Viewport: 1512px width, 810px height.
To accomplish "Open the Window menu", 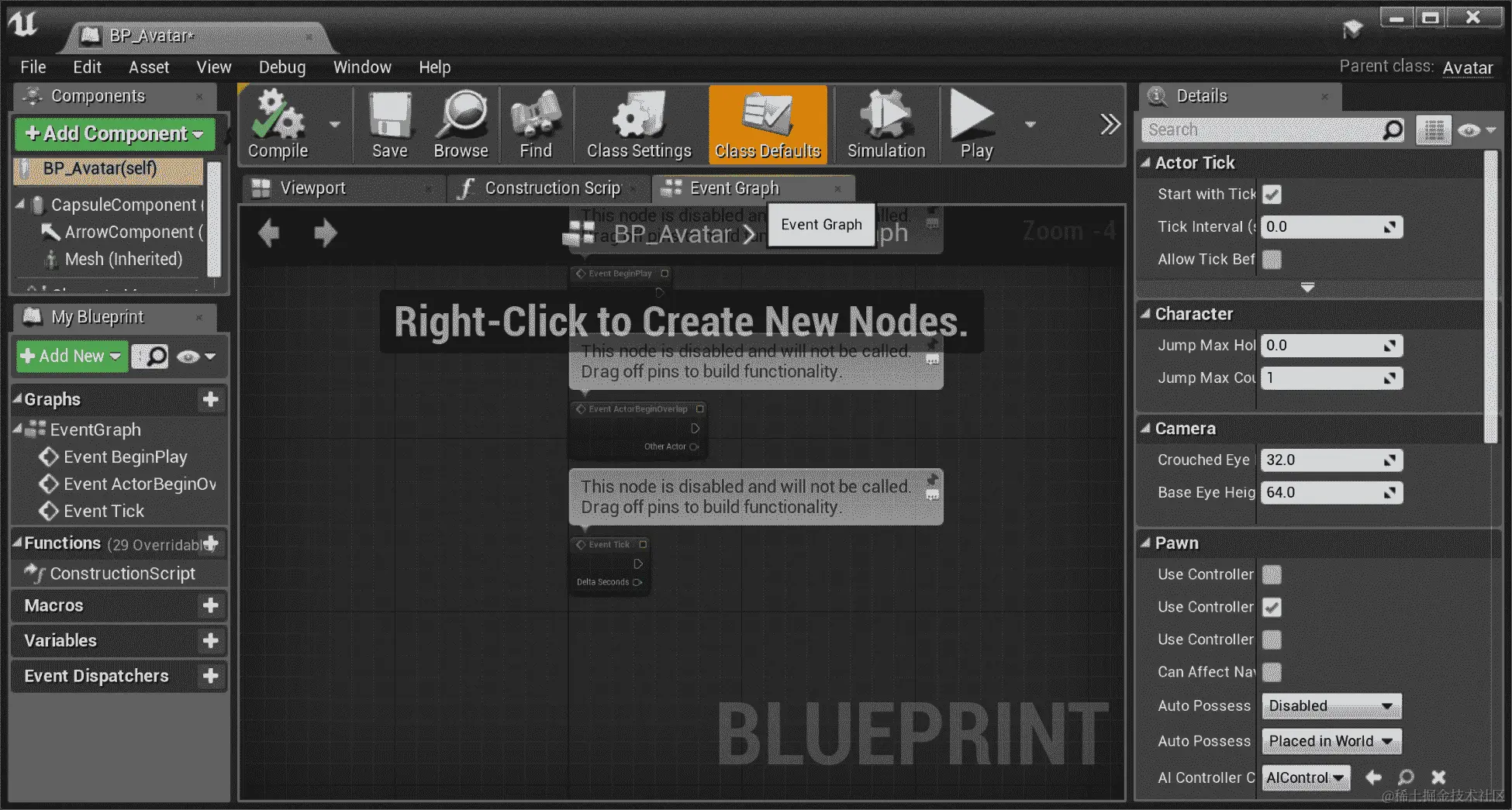I will point(362,67).
